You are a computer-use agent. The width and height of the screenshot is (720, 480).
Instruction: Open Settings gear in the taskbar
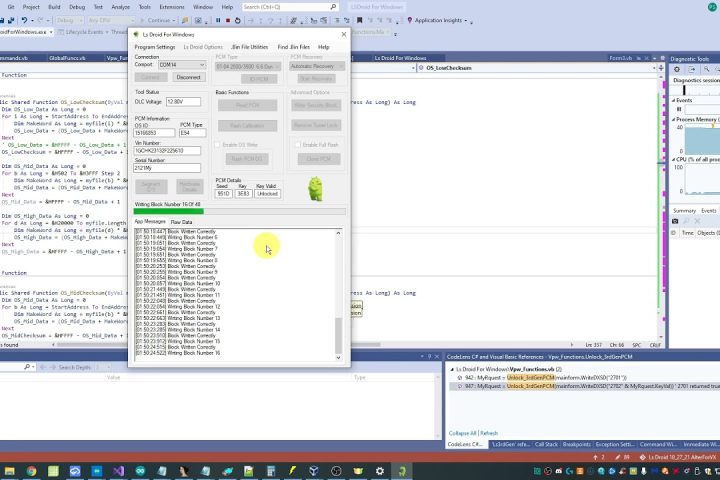(380, 471)
